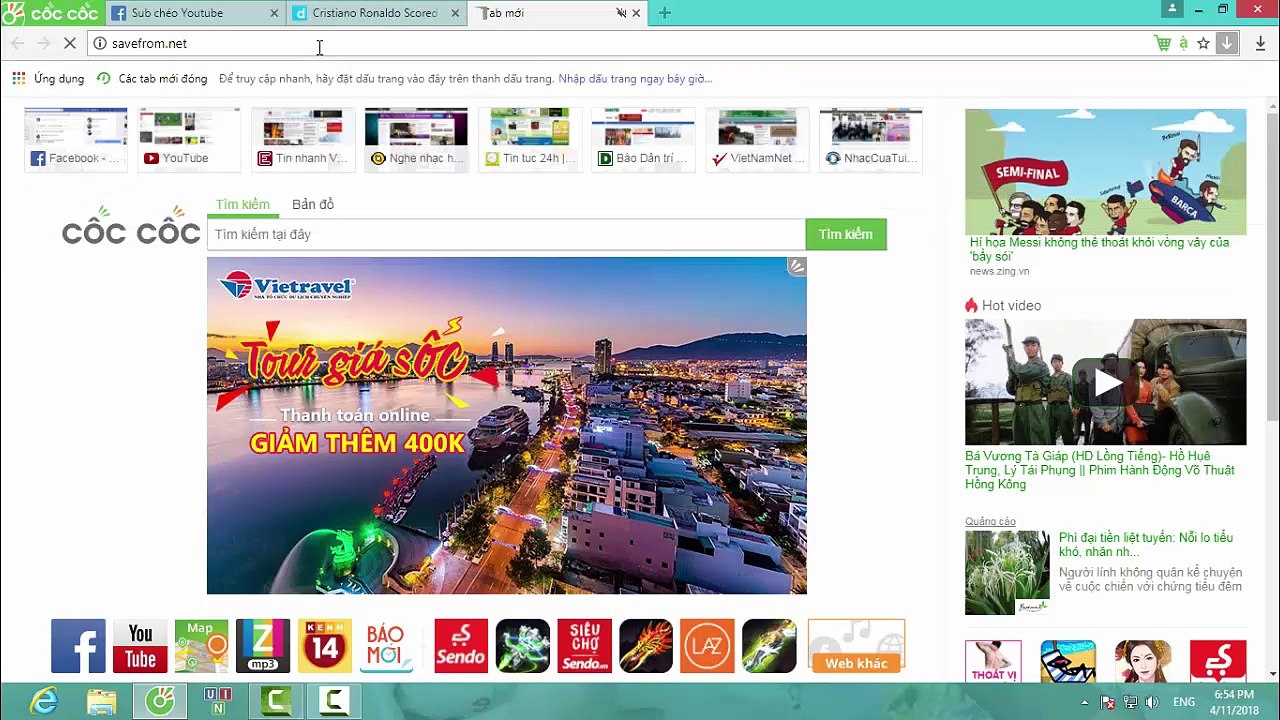Play the Hot video thumbnail
Screen dimensions: 1280x720
1105,382
